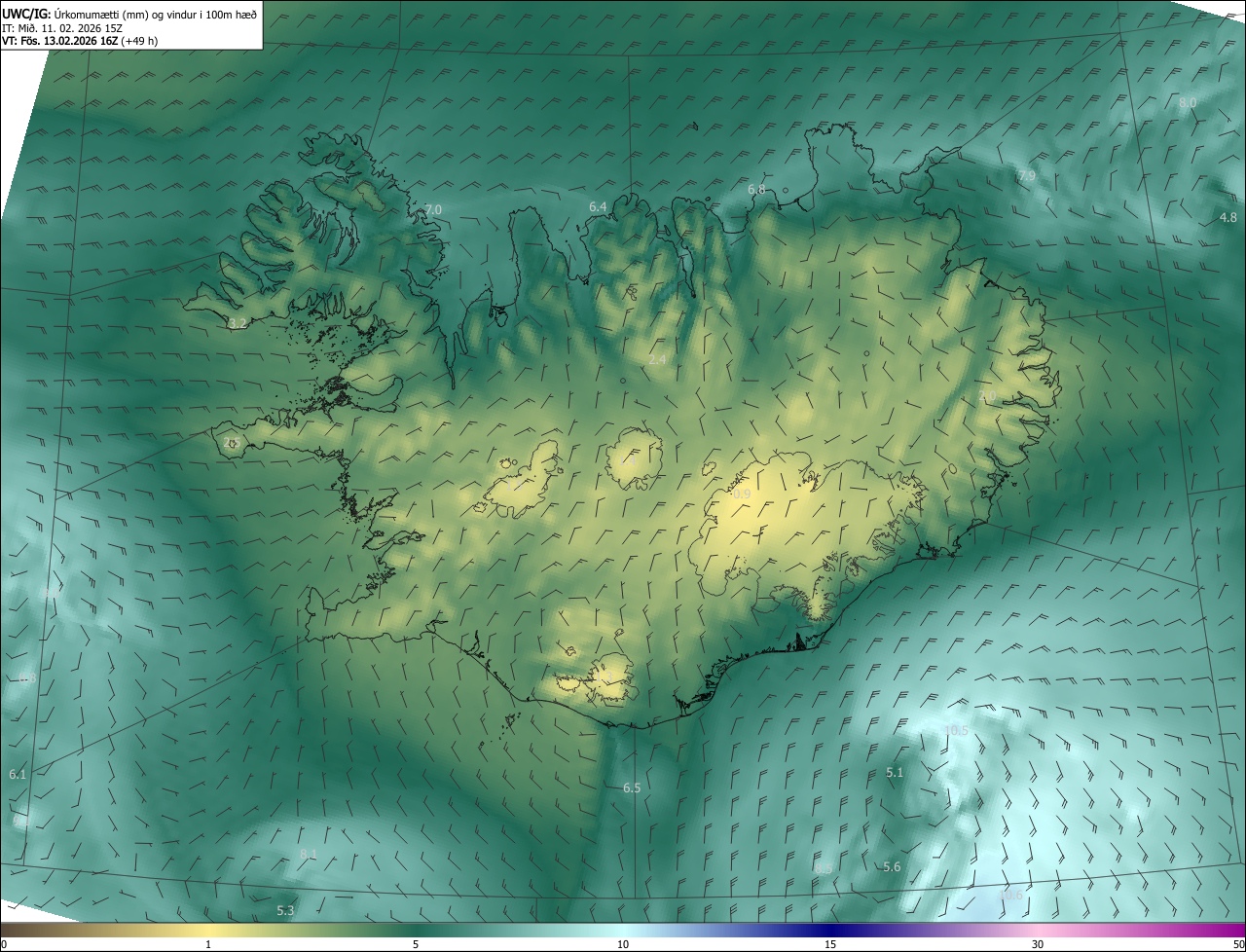
Task: Click the 5 tick on the color scale
Action: click(416, 944)
